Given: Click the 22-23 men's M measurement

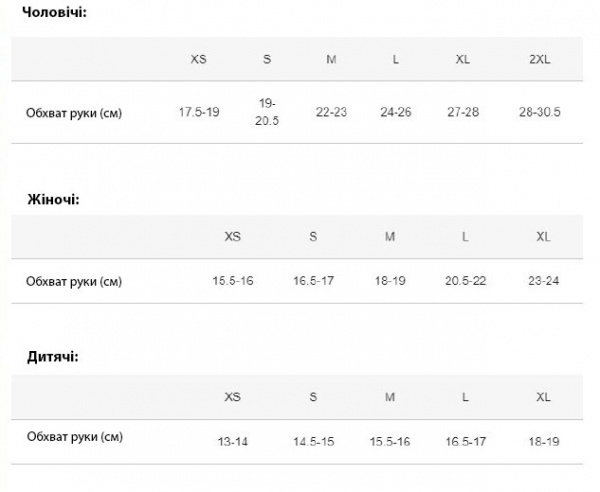Looking at the screenshot, I should click(x=331, y=111).
